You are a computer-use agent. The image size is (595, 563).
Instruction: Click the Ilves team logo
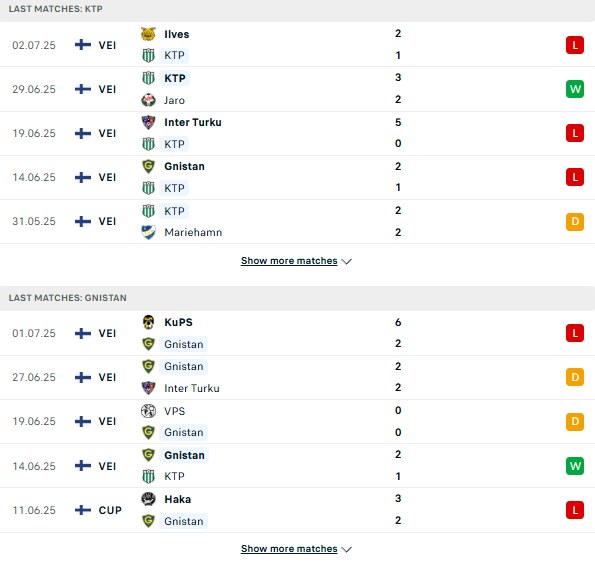point(148,34)
